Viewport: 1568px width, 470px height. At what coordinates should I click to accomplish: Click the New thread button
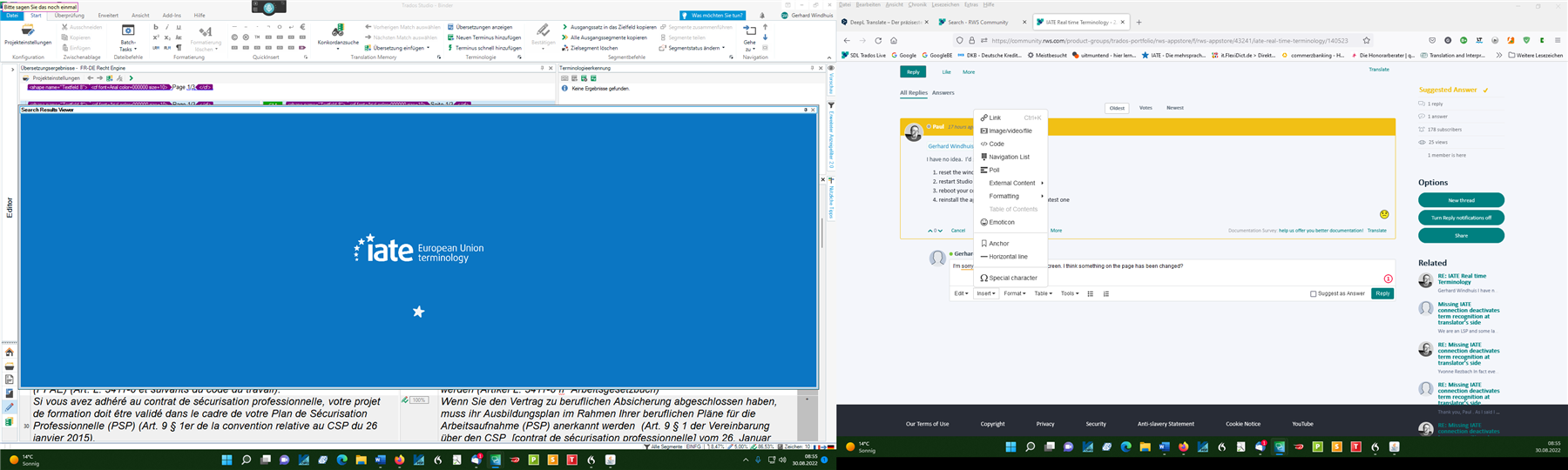[1461, 200]
